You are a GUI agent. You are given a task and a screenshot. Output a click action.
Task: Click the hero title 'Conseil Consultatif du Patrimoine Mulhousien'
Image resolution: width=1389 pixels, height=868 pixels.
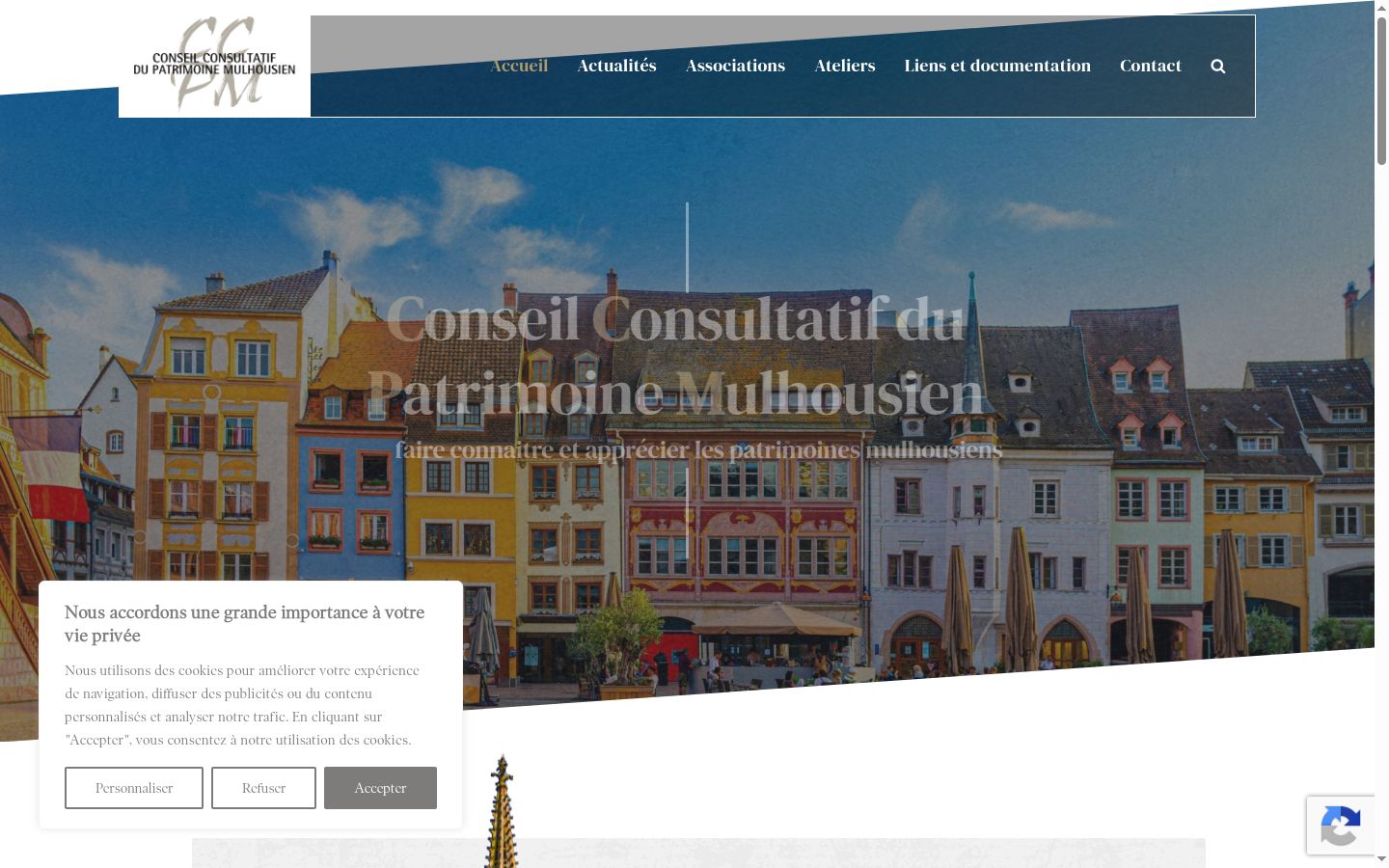click(675, 355)
